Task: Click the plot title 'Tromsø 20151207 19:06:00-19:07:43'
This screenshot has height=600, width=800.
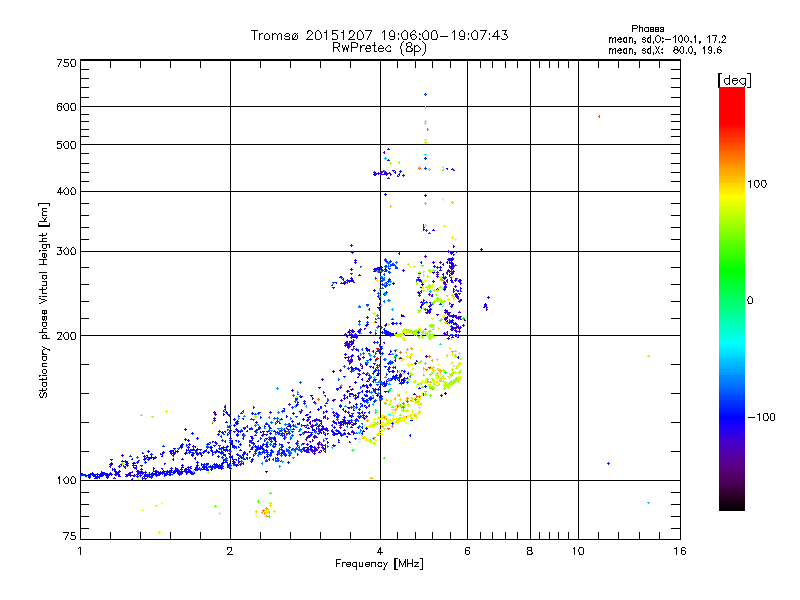Action: click(379, 35)
